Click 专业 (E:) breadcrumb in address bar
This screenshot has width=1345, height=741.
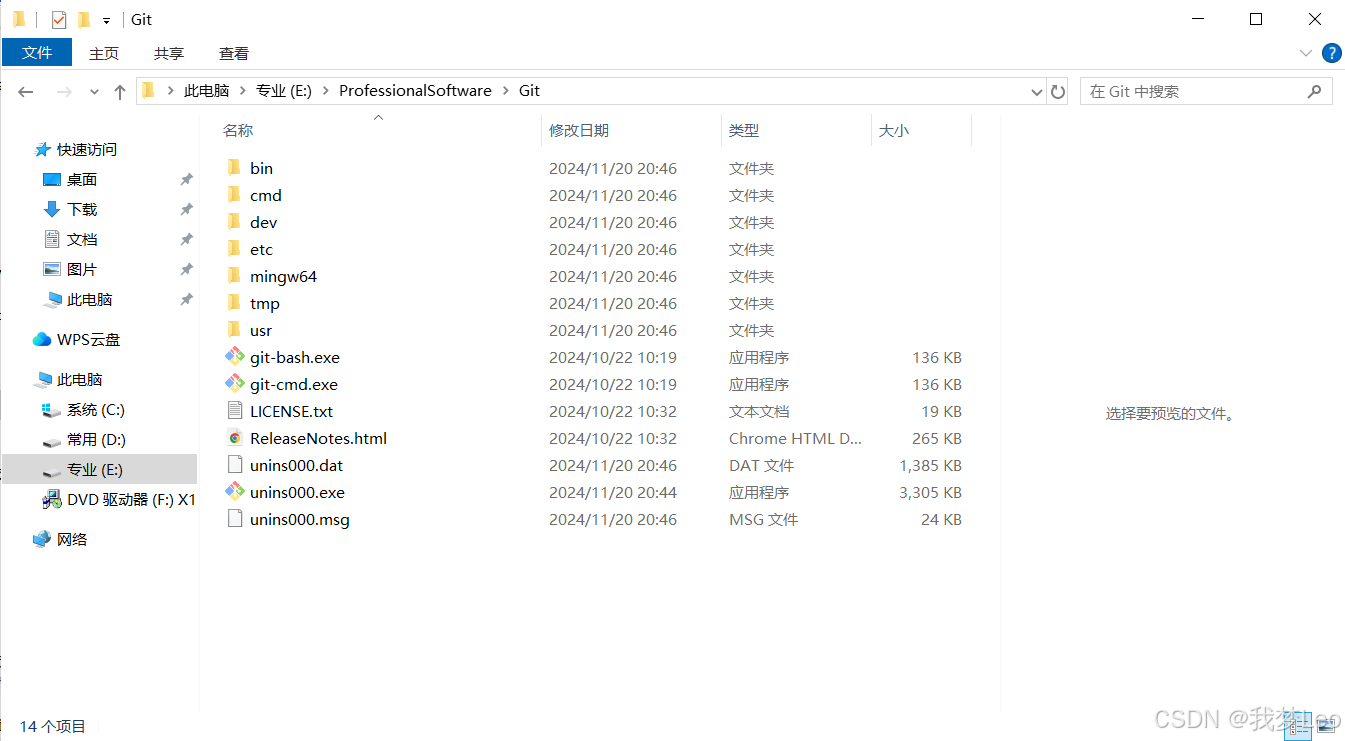click(x=284, y=91)
